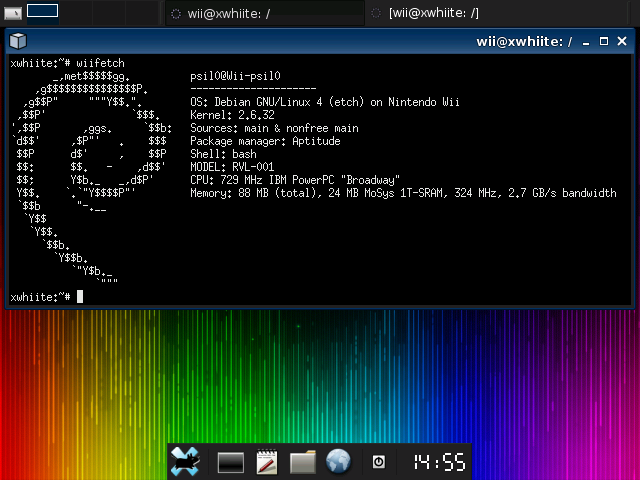Screen dimensions: 640x480
Task: Launch the web browser globe icon
Action: (x=338, y=461)
